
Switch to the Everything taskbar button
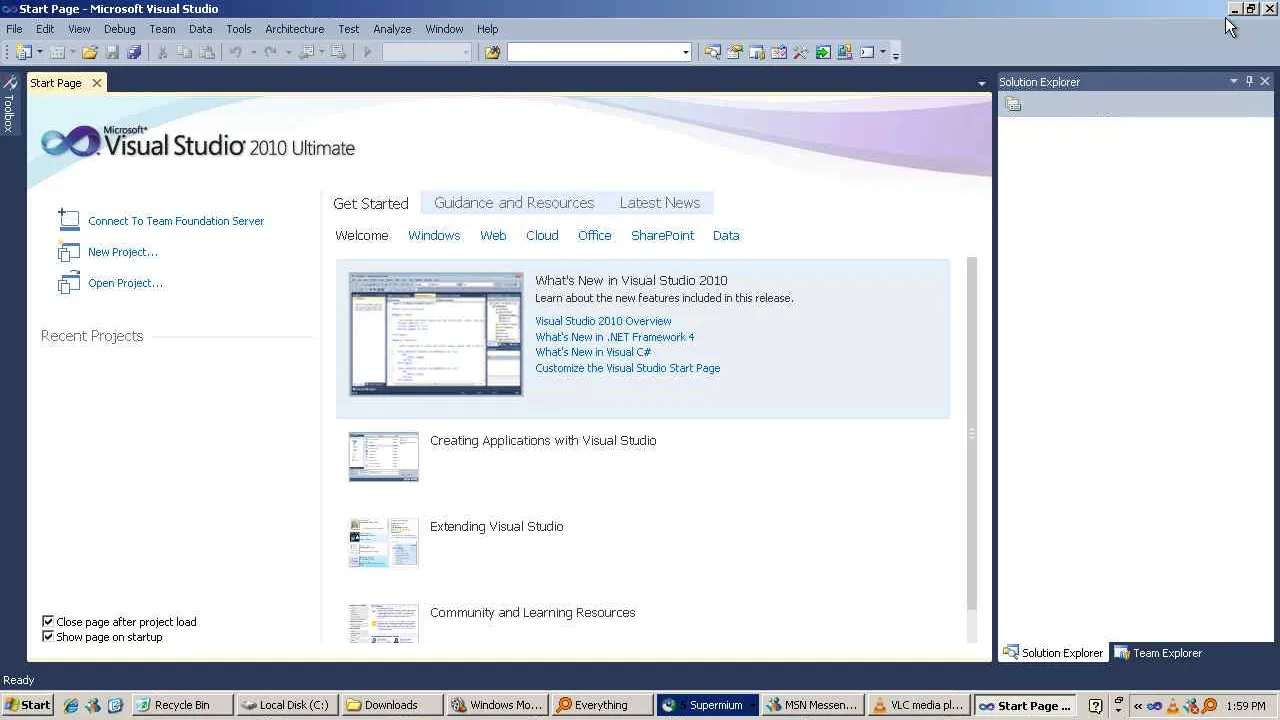click(x=601, y=705)
